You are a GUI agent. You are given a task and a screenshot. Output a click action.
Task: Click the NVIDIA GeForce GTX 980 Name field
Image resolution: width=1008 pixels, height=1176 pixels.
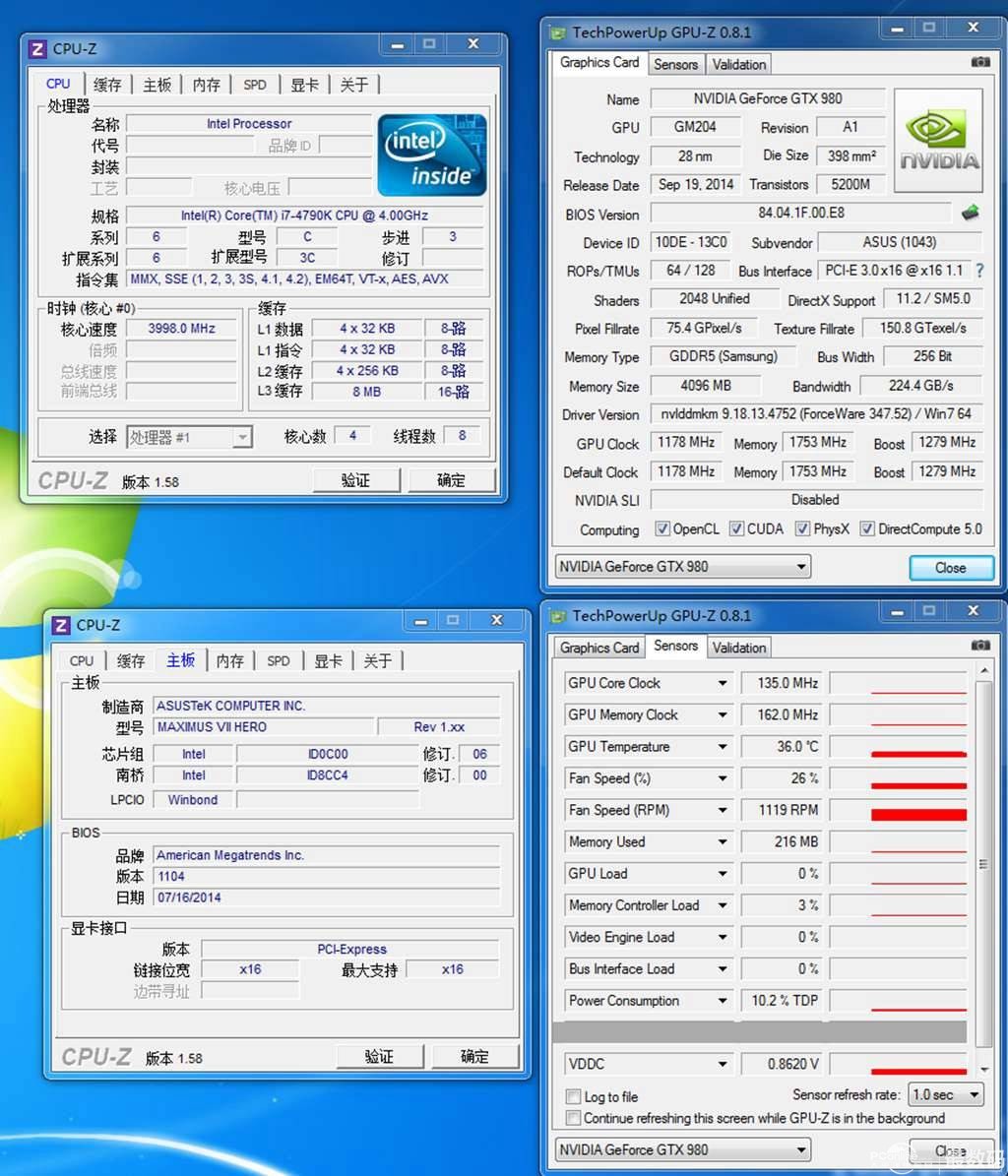point(767,99)
